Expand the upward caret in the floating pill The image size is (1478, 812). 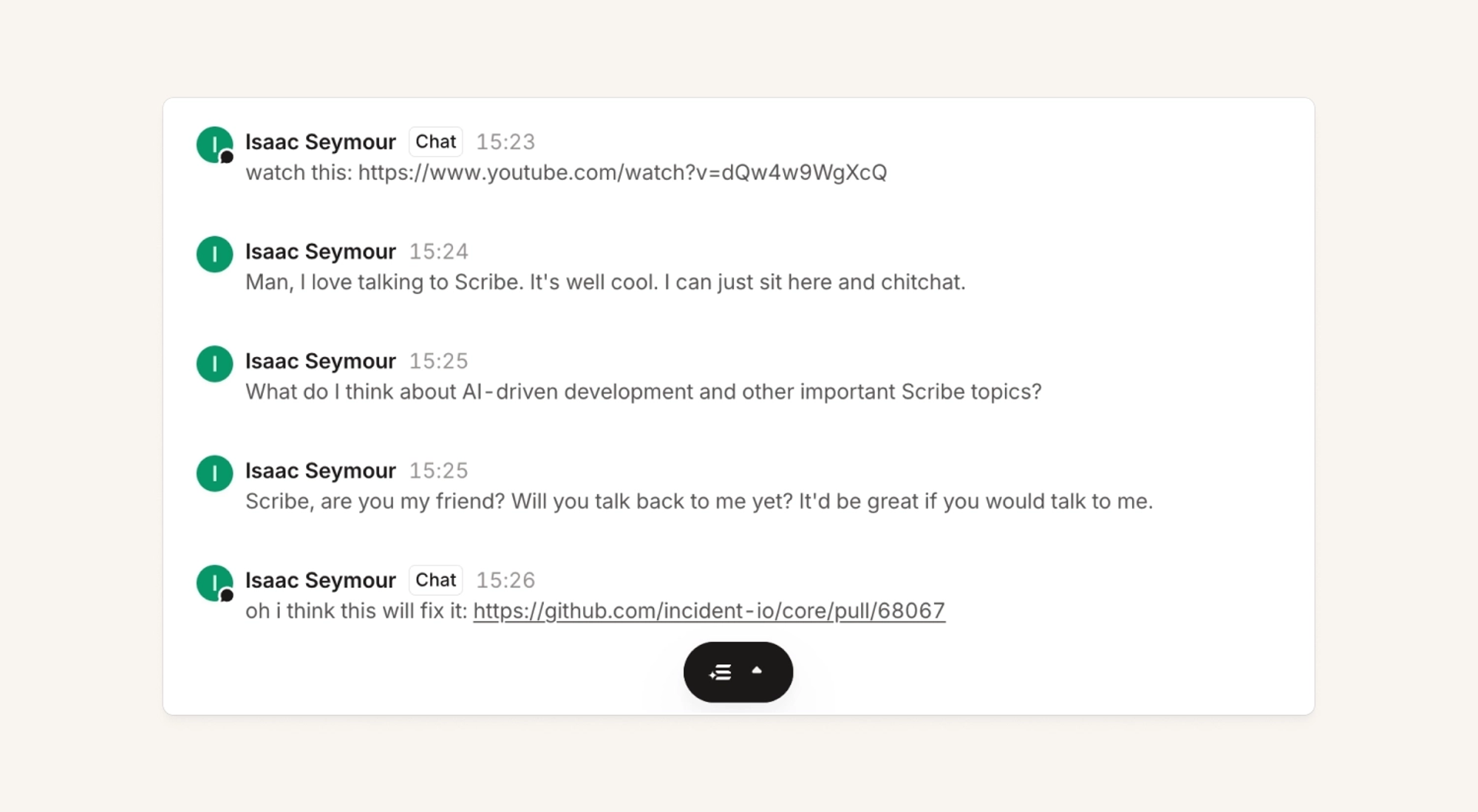click(x=757, y=670)
